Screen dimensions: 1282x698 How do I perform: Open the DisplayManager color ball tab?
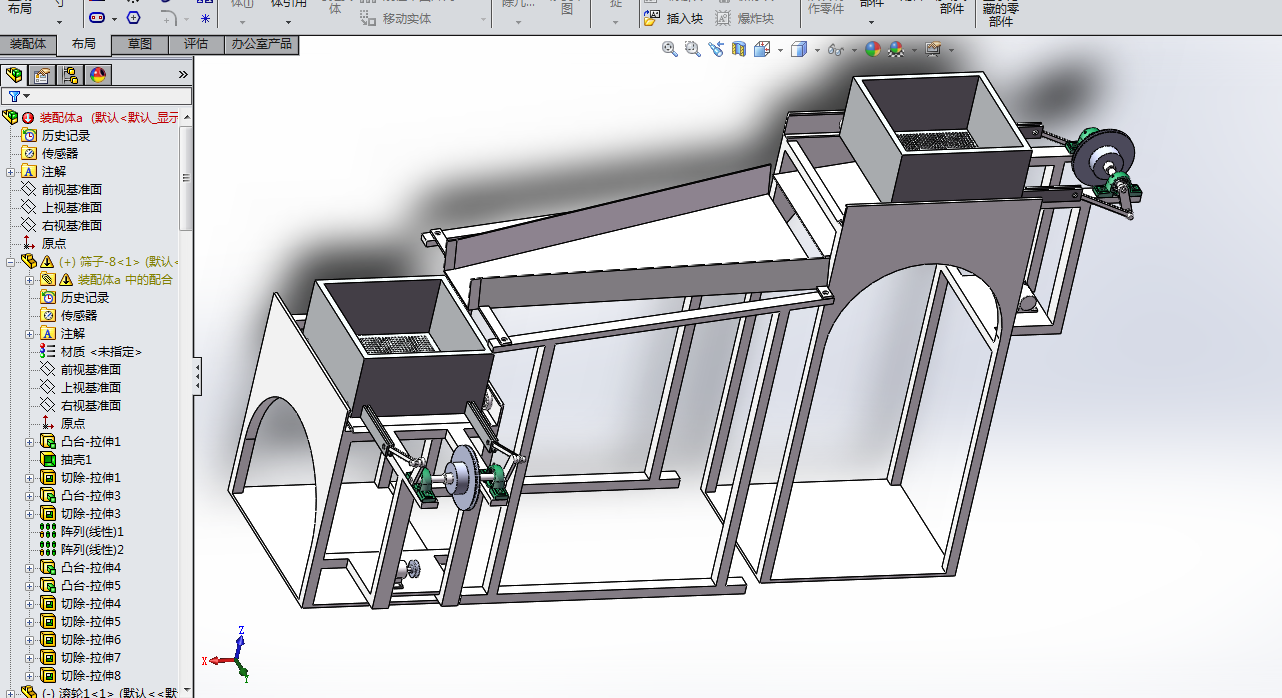(98, 75)
